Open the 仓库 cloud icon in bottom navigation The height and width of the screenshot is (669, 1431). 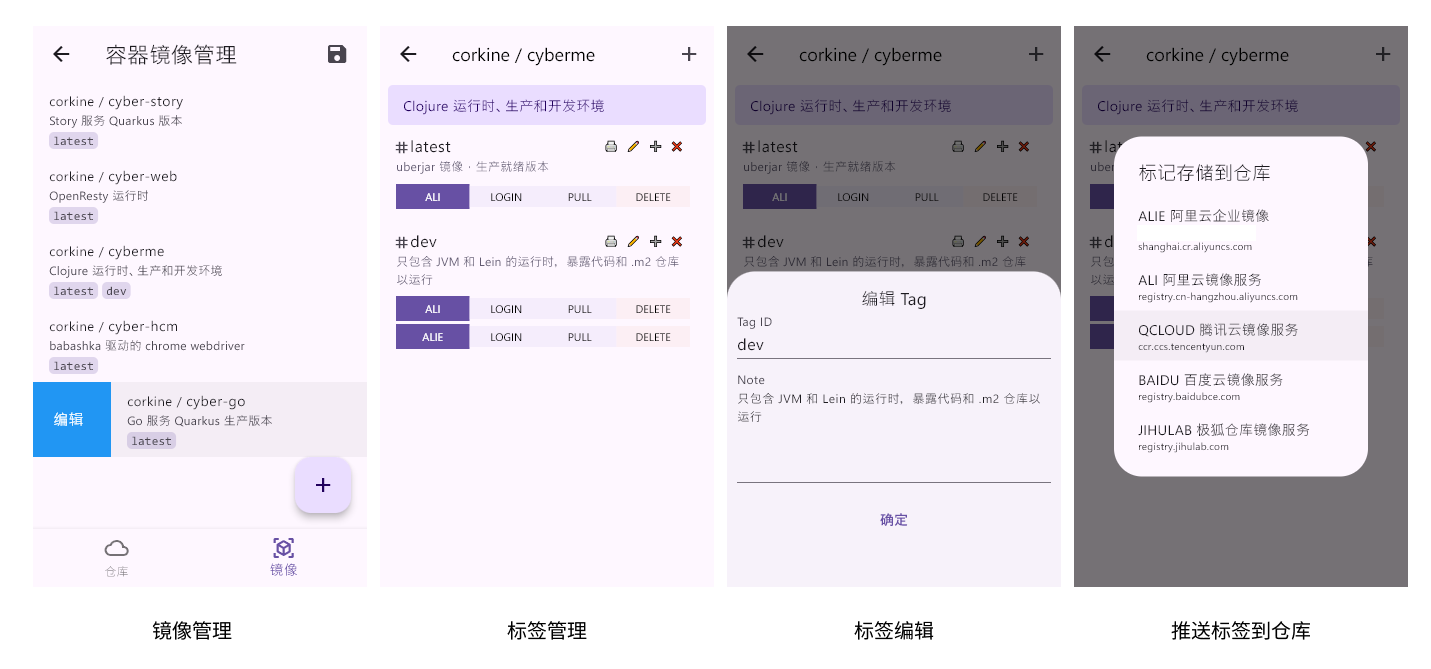point(116,548)
